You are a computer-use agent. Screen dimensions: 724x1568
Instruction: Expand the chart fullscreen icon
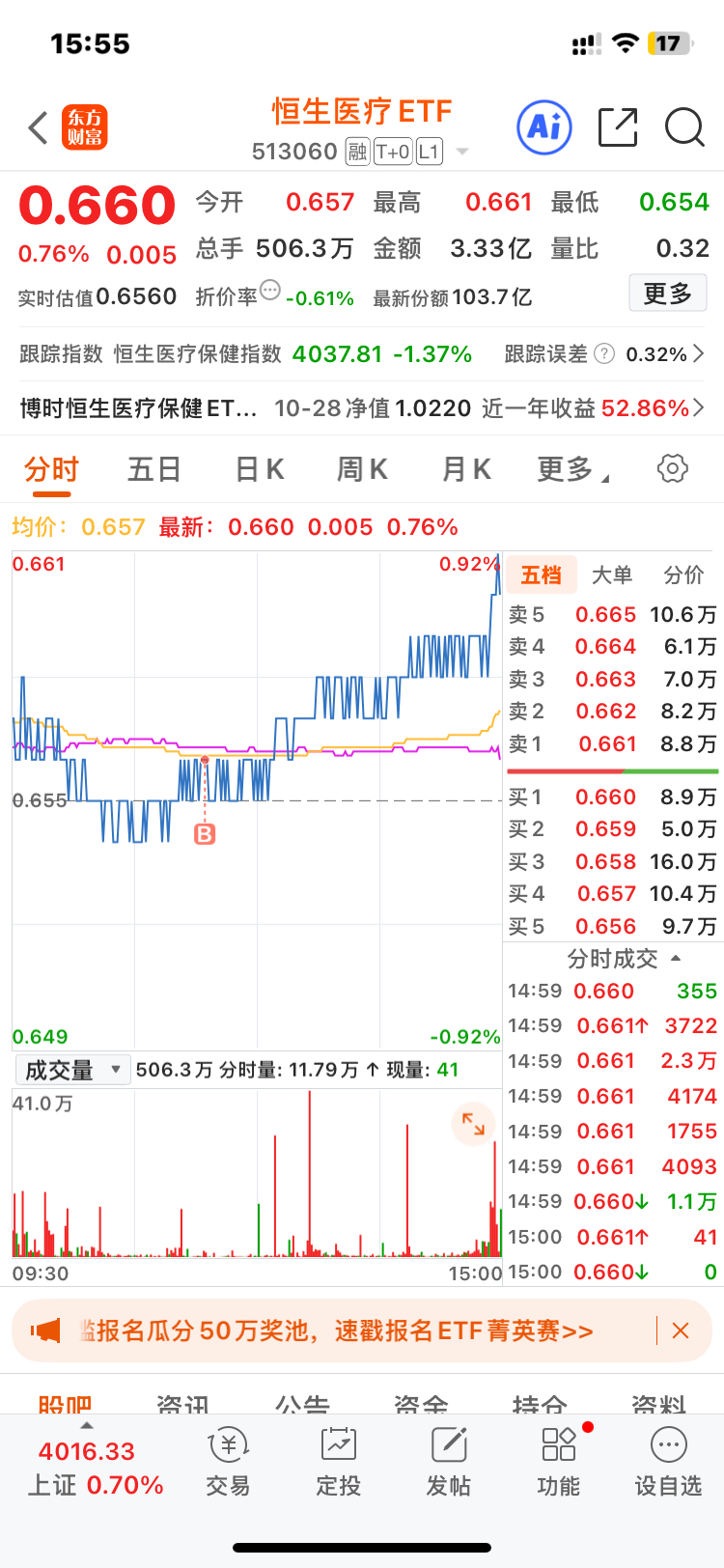click(473, 1124)
